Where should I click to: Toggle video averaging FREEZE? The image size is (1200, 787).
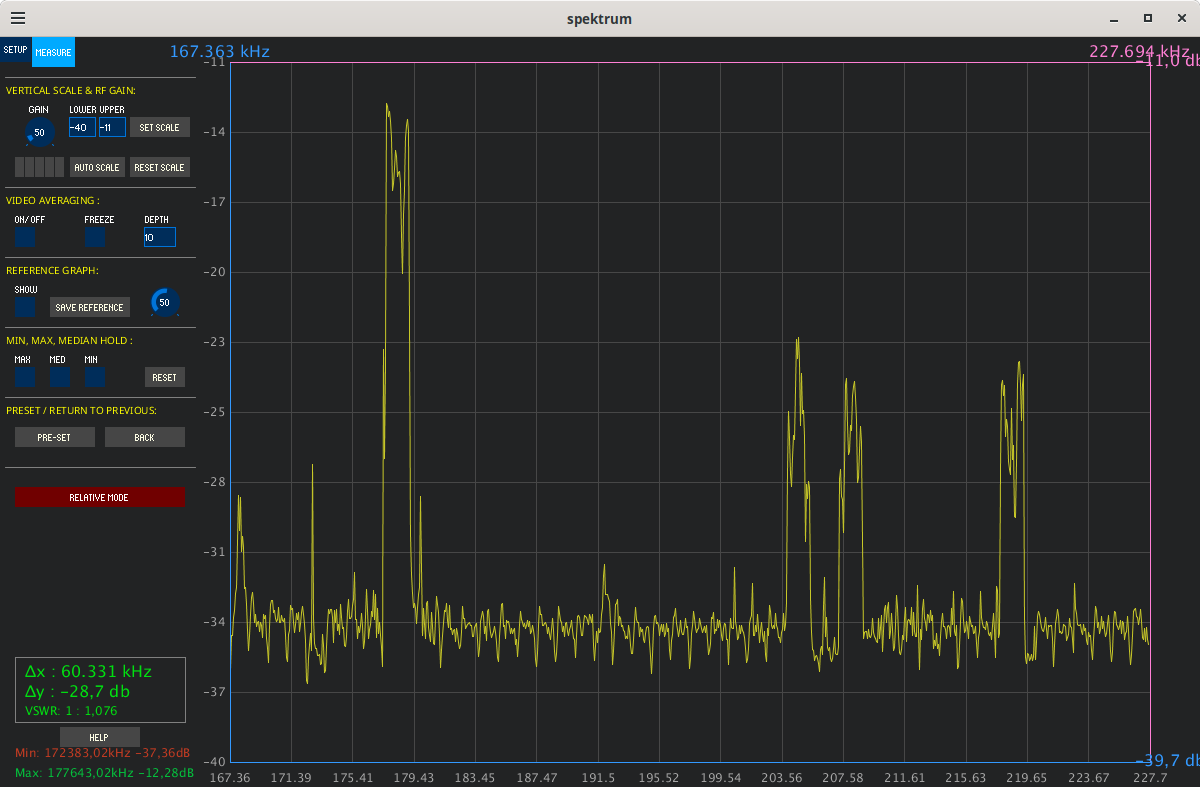tap(95, 237)
